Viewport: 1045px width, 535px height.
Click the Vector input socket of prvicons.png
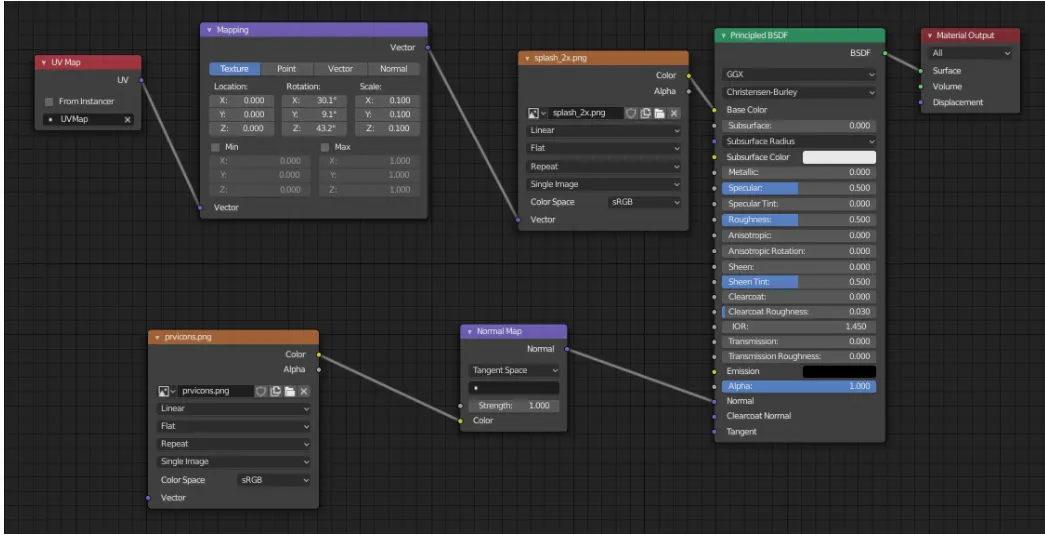pyautogui.click(x=149, y=498)
